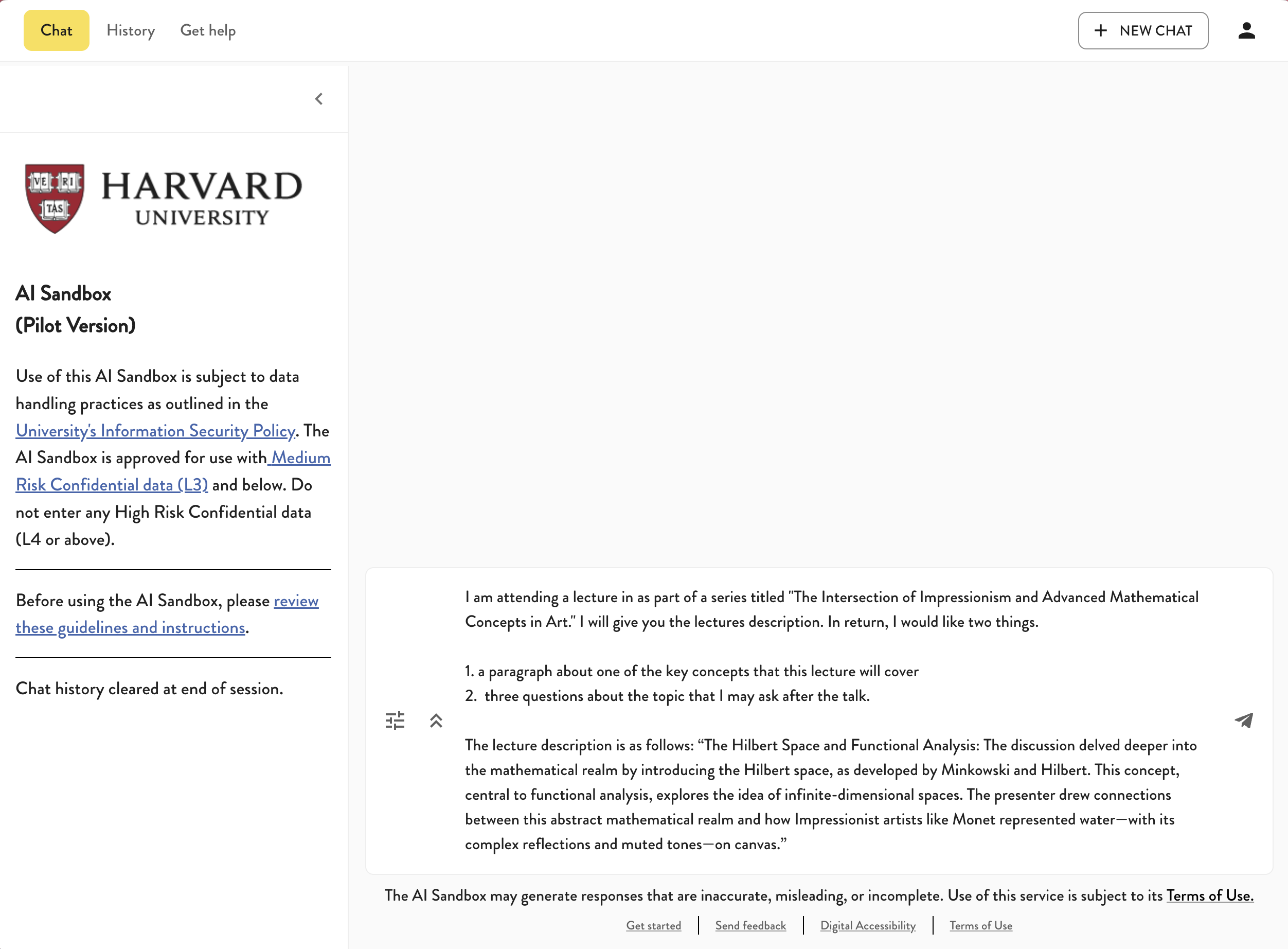The image size is (1288, 949).
Task: Open Terms of Use footer link
Action: (x=981, y=925)
